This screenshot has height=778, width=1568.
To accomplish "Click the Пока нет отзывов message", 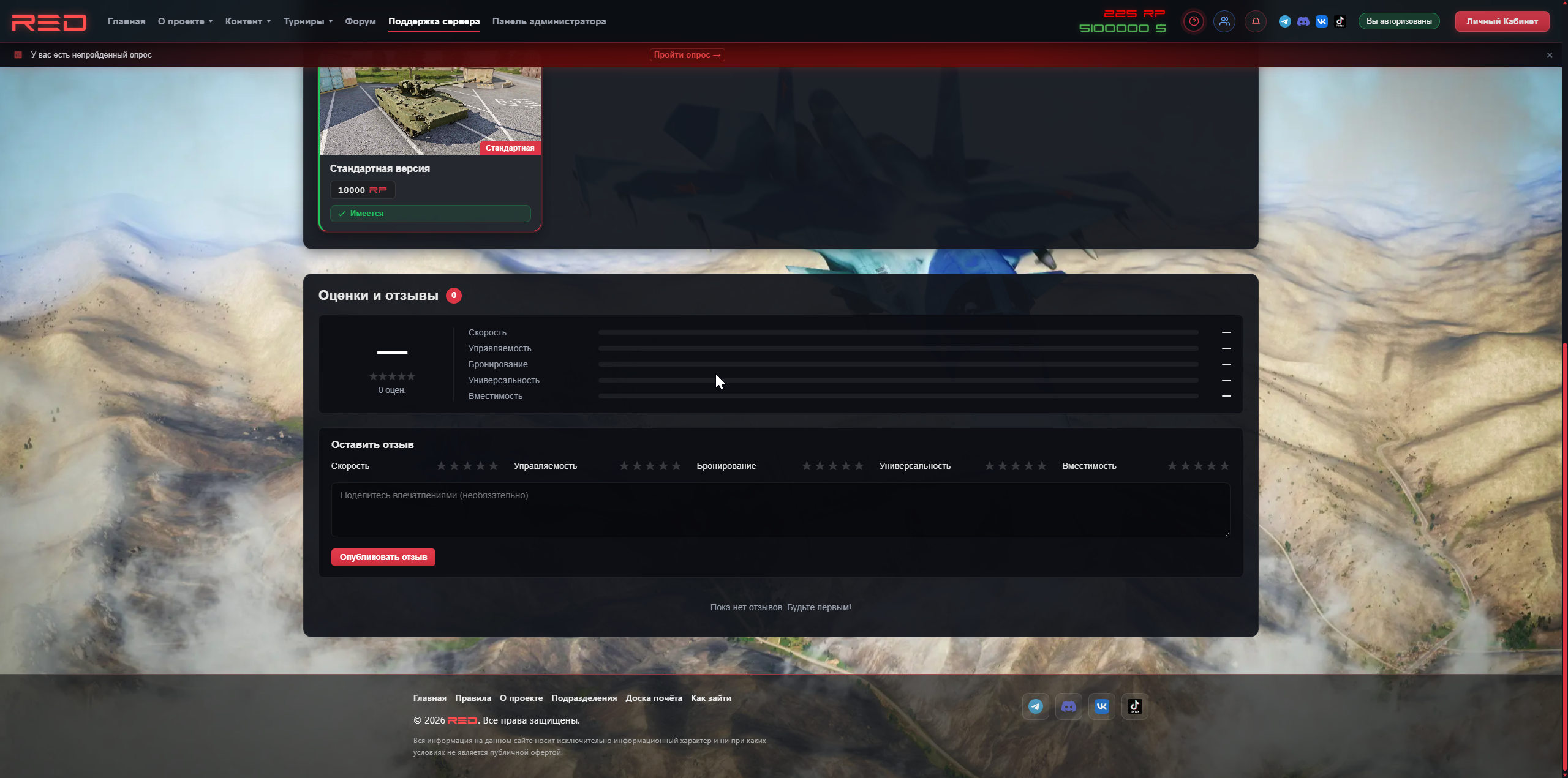I will [781, 607].
